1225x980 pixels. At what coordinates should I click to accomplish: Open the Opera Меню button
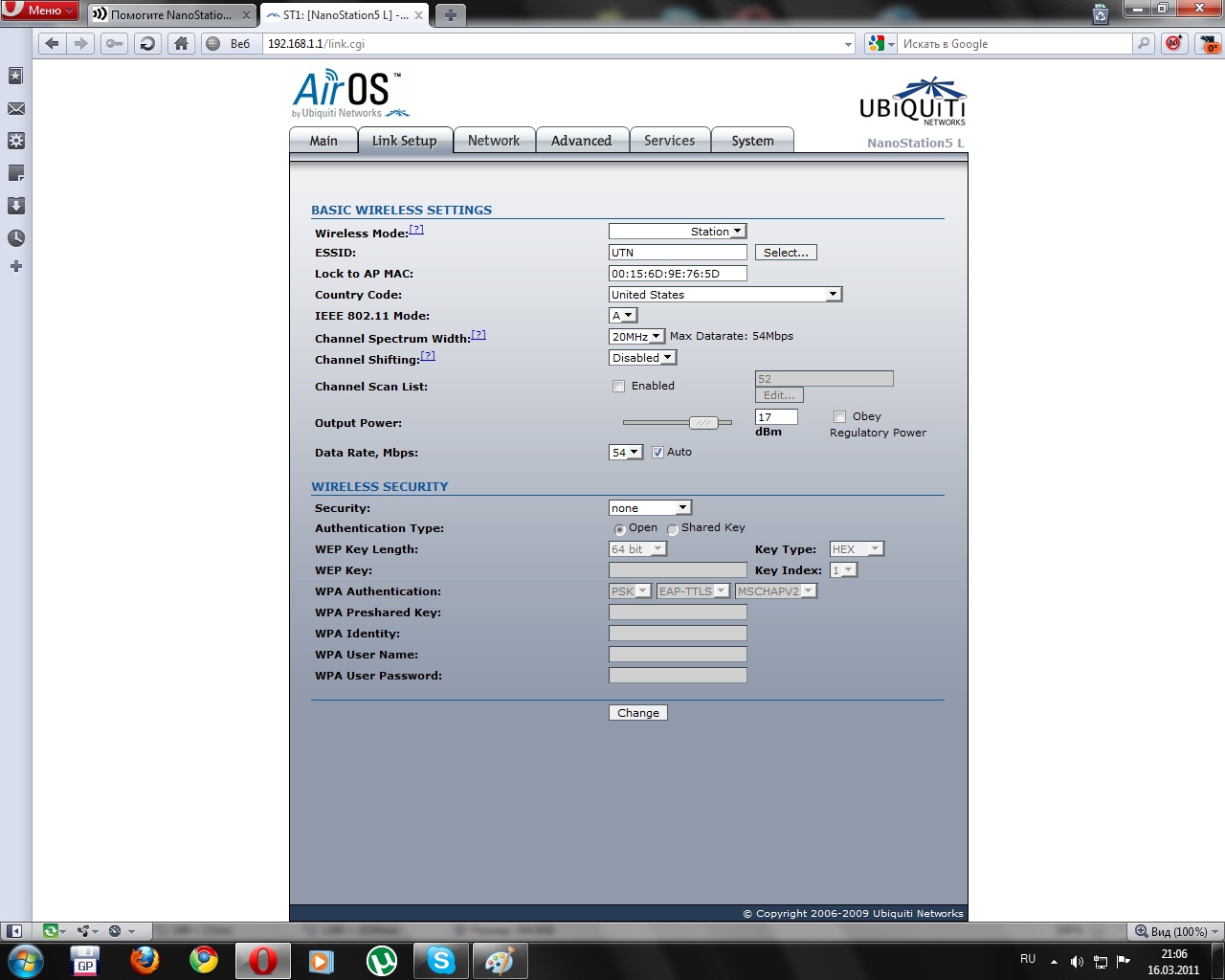[40, 10]
